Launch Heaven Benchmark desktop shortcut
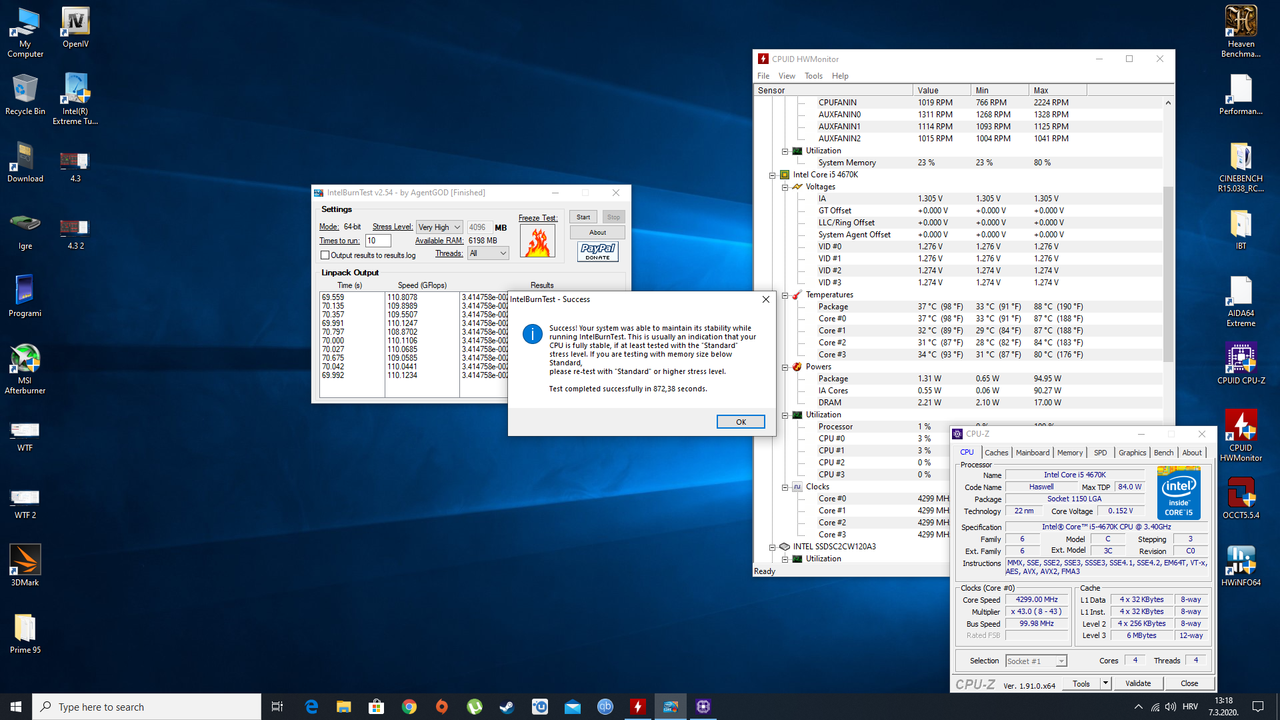 1241,33
